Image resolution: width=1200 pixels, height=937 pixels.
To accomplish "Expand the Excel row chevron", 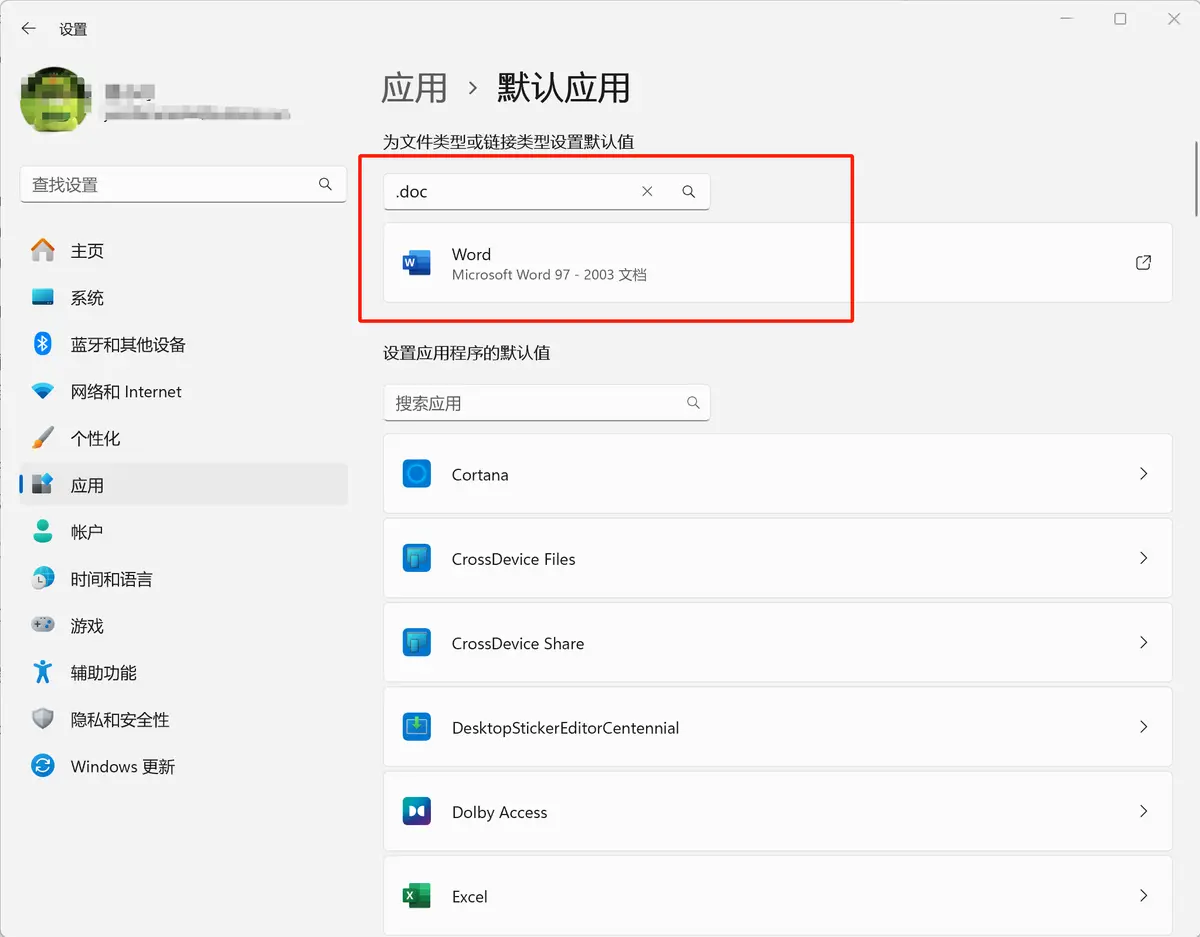I will point(1144,896).
